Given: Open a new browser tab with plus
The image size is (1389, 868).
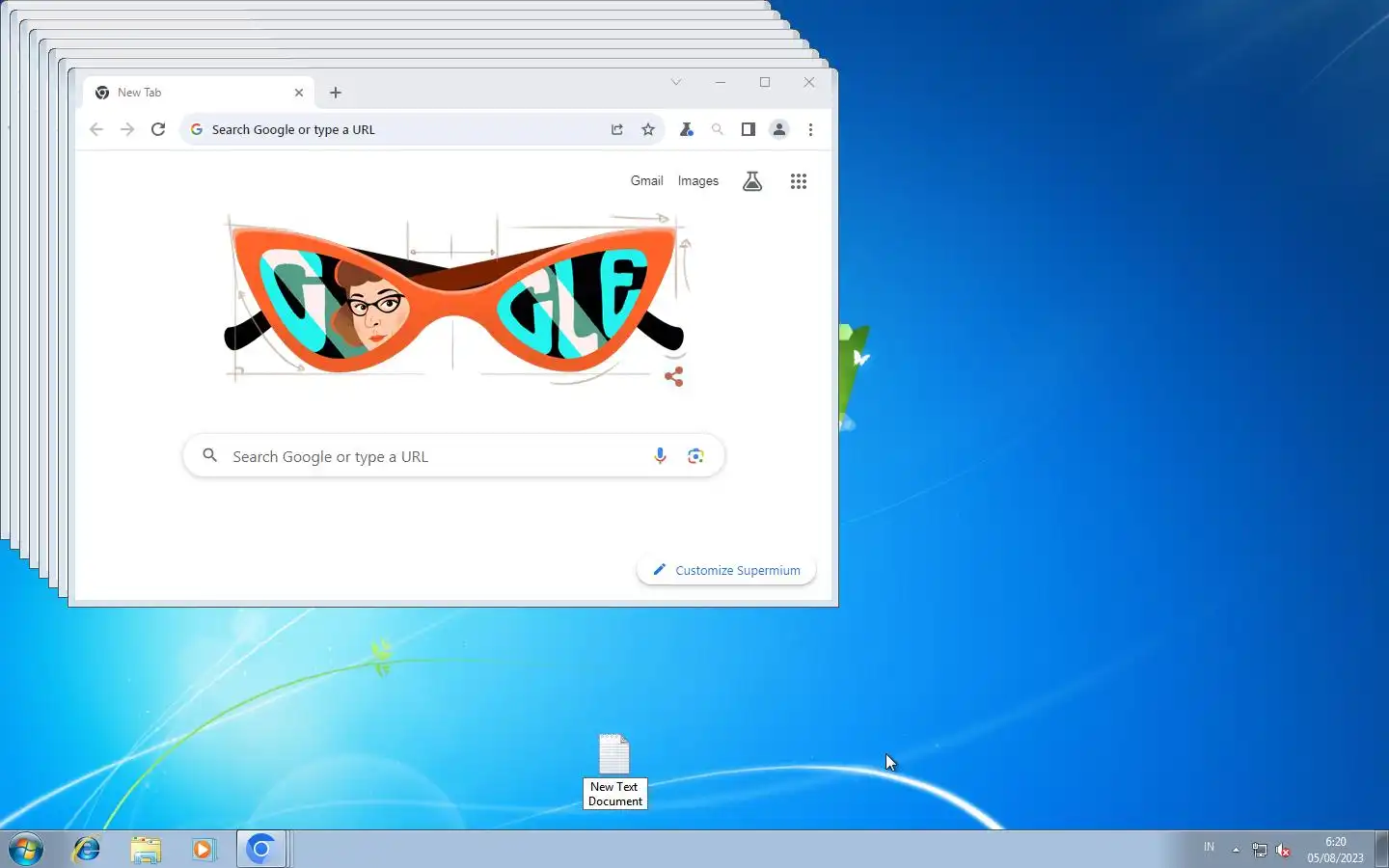Looking at the screenshot, I should pyautogui.click(x=336, y=93).
